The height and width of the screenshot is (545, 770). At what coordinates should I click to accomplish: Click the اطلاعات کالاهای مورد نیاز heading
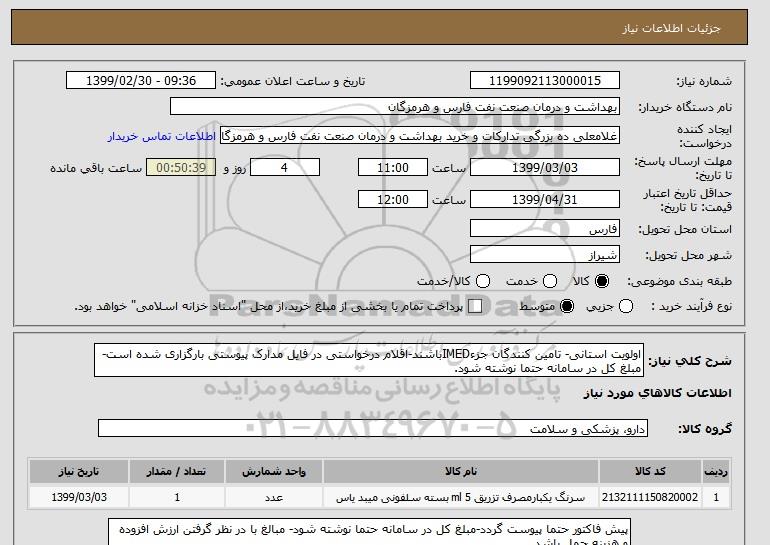pyautogui.click(x=658, y=393)
